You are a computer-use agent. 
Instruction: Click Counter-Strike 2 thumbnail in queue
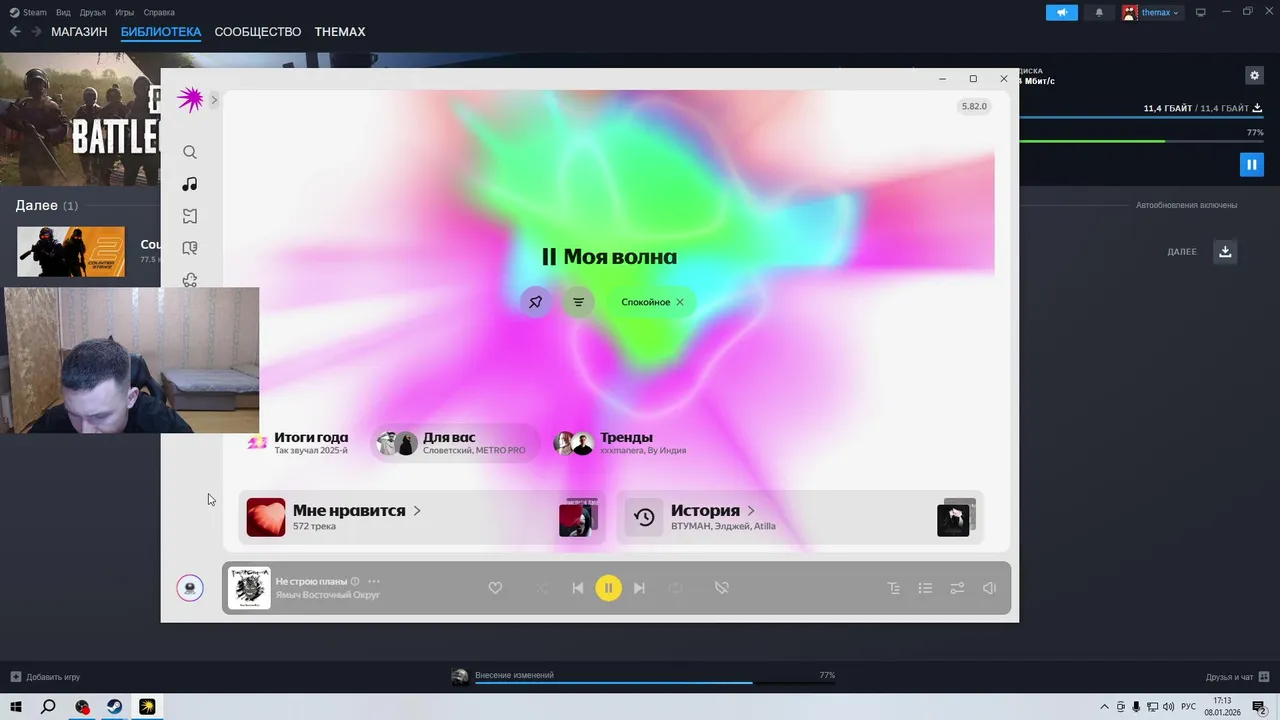[x=71, y=251]
